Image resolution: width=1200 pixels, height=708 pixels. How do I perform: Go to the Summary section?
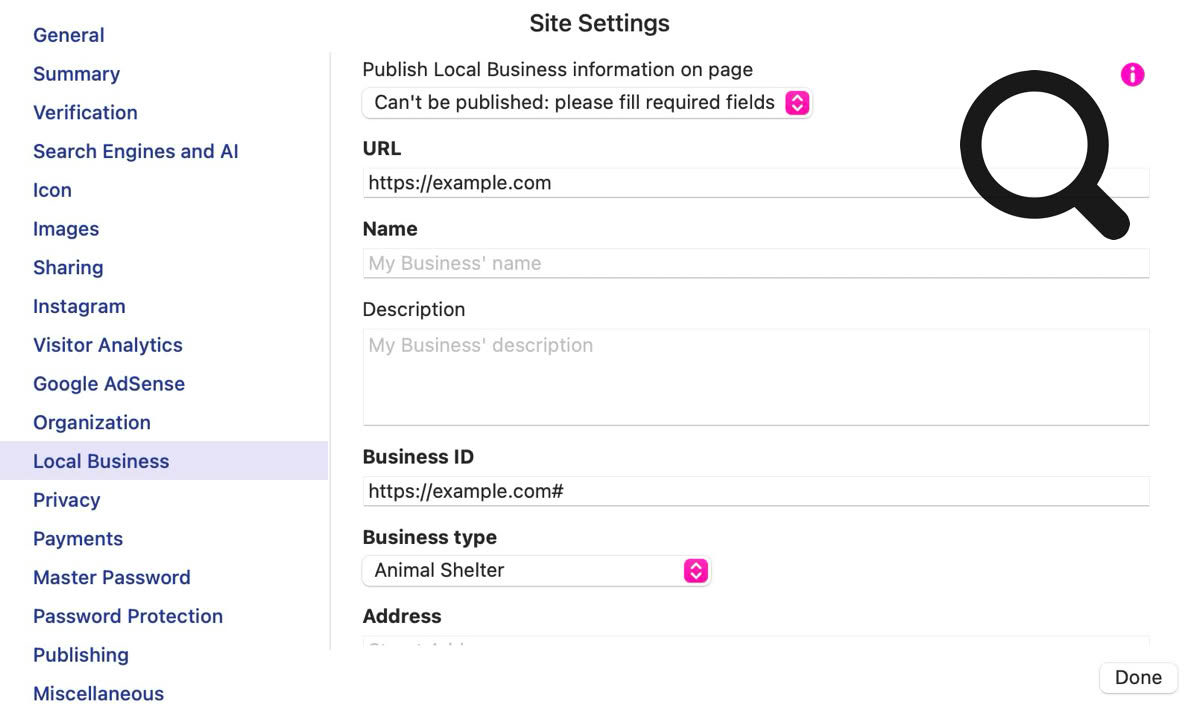click(76, 74)
